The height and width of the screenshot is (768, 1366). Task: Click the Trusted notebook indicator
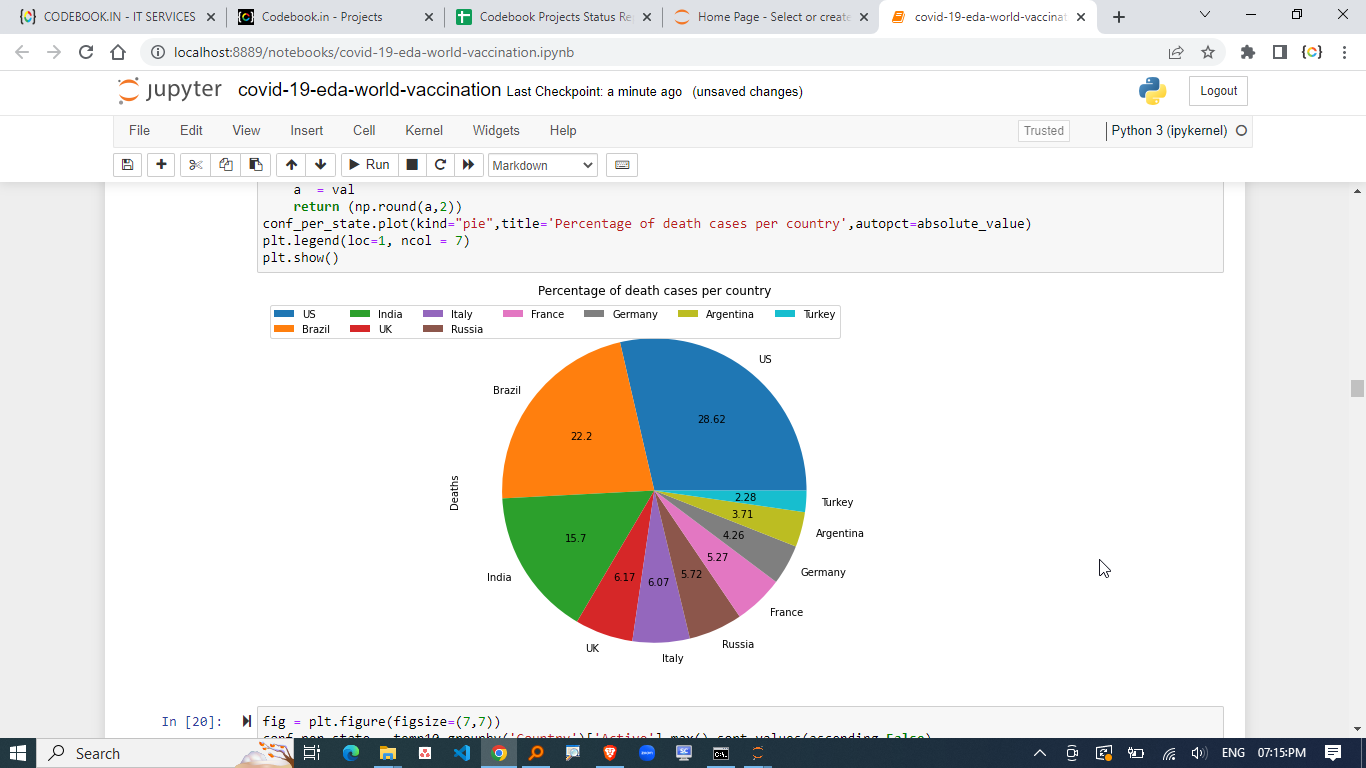click(1044, 131)
